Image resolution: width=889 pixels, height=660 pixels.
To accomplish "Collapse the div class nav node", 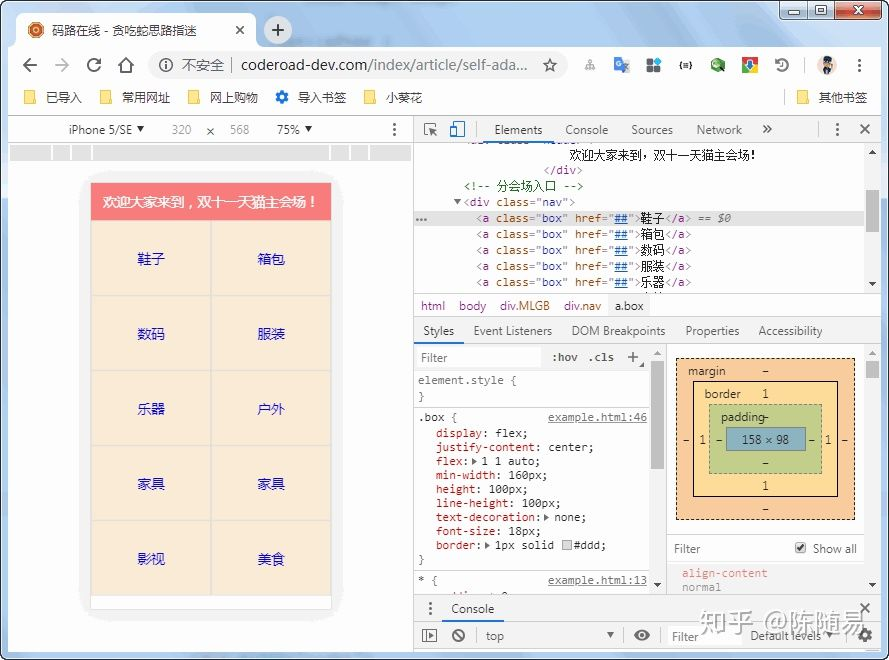I will (x=458, y=202).
